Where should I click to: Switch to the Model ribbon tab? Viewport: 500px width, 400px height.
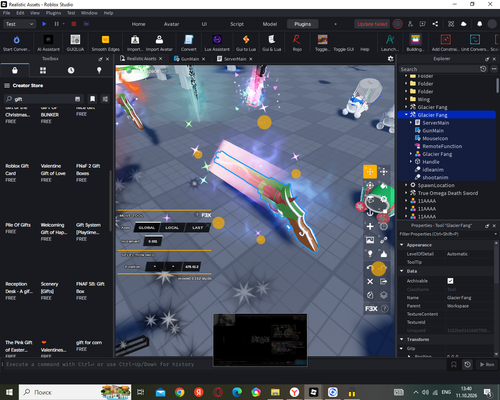[x=270, y=24]
